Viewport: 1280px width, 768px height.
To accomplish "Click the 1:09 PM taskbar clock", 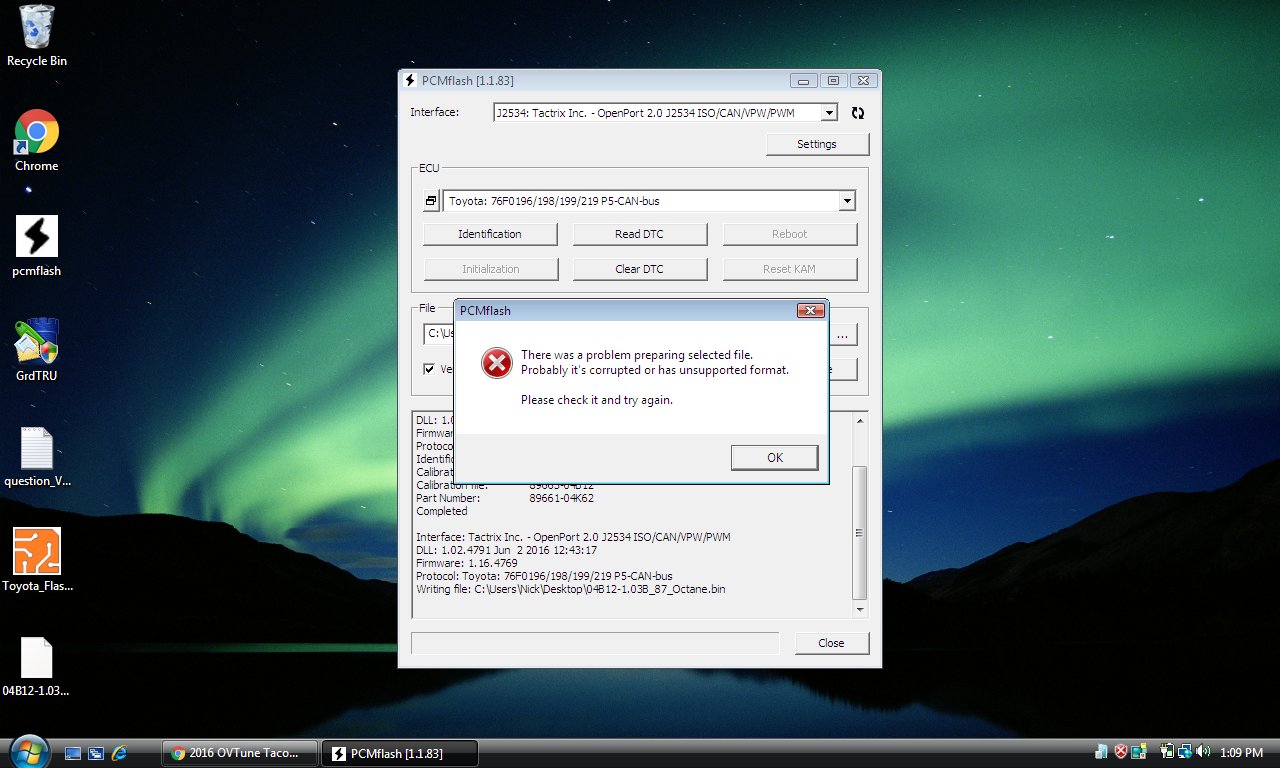I will [1242, 753].
